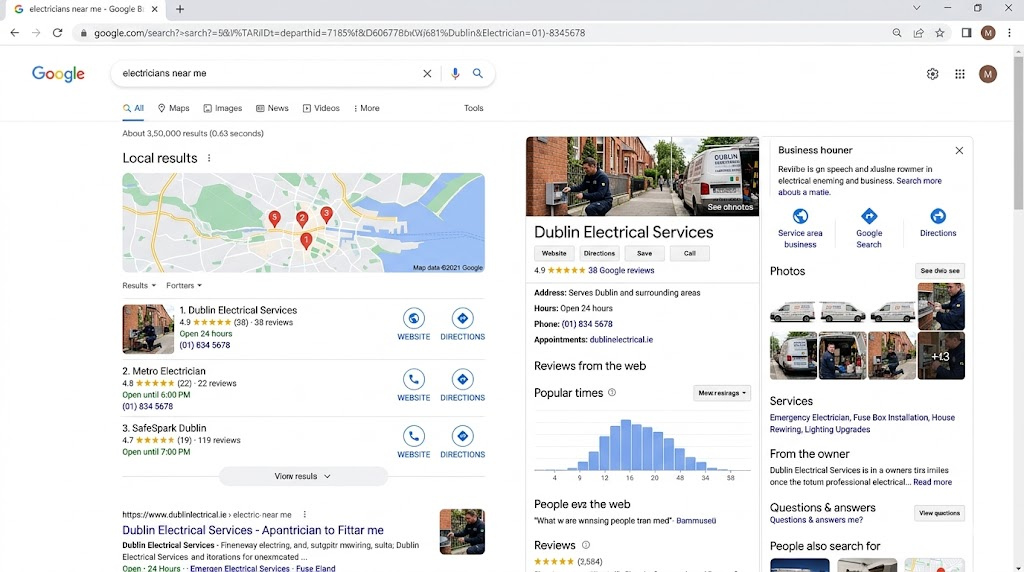This screenshot has height=572, width=1024.
Task: Open 38 Google reviews link
Action: coord(621,270)
